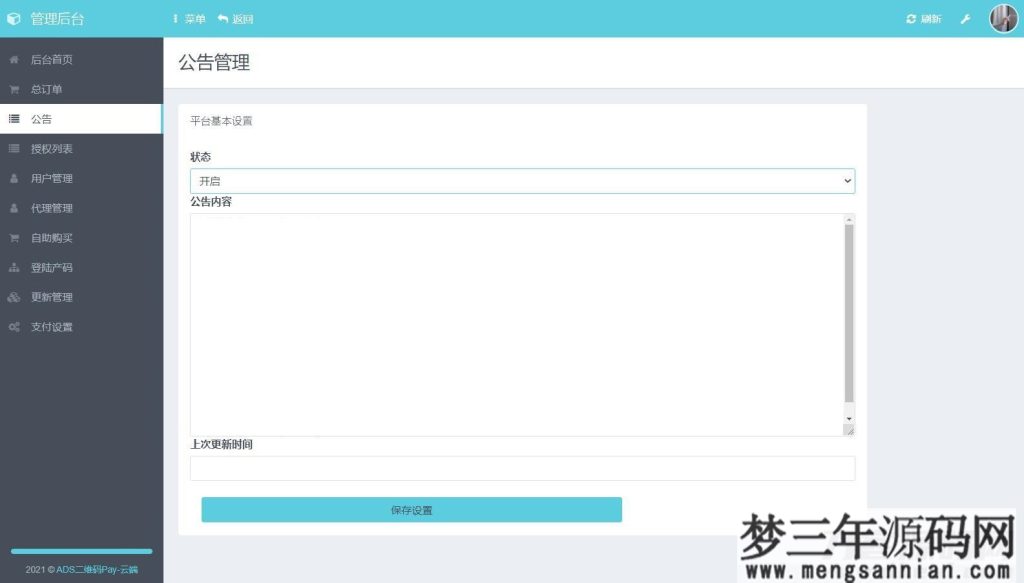The height and width of the screenshot is (583, 1024).
Task: Click the refresh icon next to 刷新
Action: [x=909, y=18]
